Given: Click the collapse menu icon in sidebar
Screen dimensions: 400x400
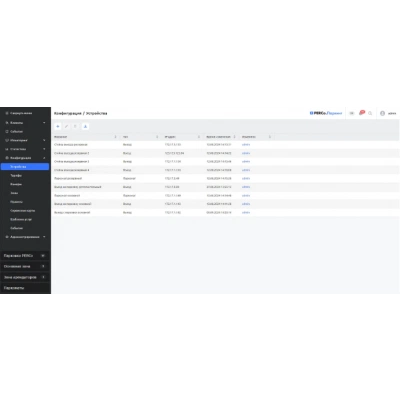Looking at the screenshot, I should coord(7,113).
